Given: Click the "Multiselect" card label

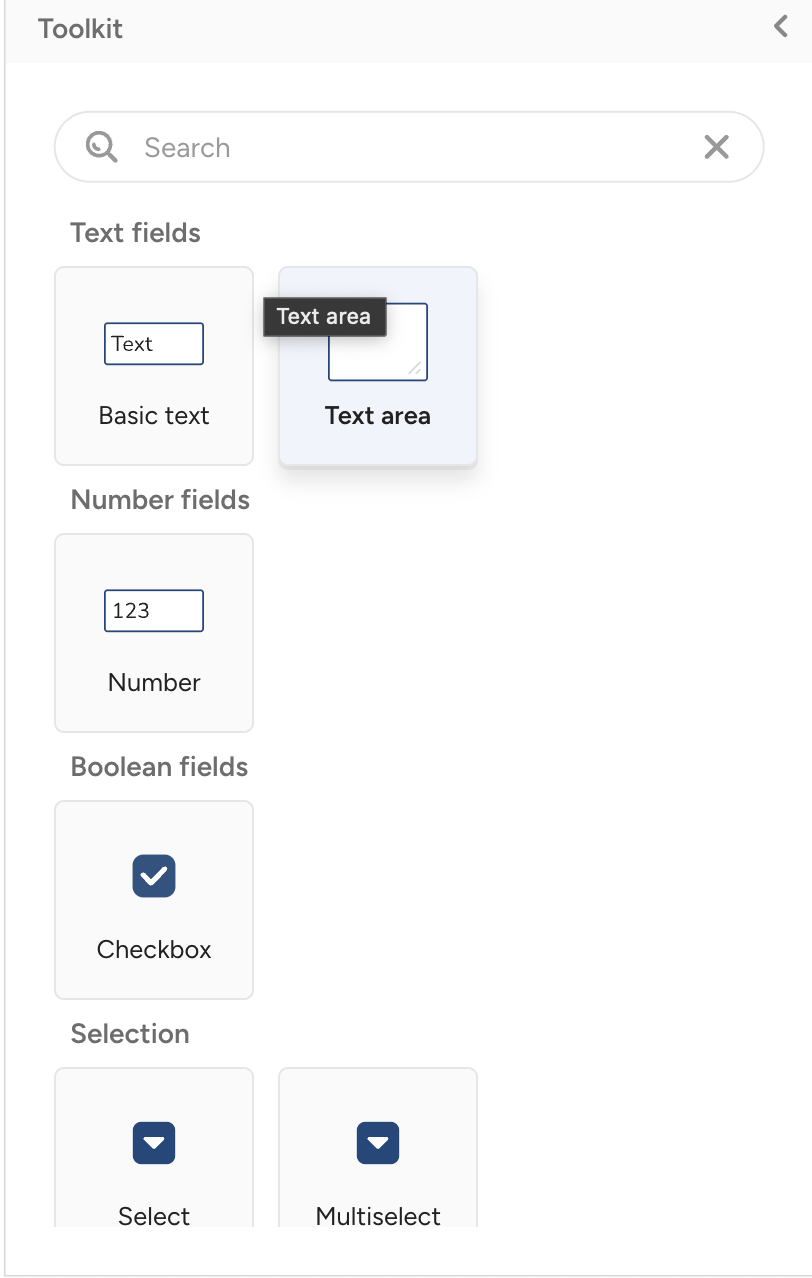Looking at the screenshot, I should [378, 1216].
